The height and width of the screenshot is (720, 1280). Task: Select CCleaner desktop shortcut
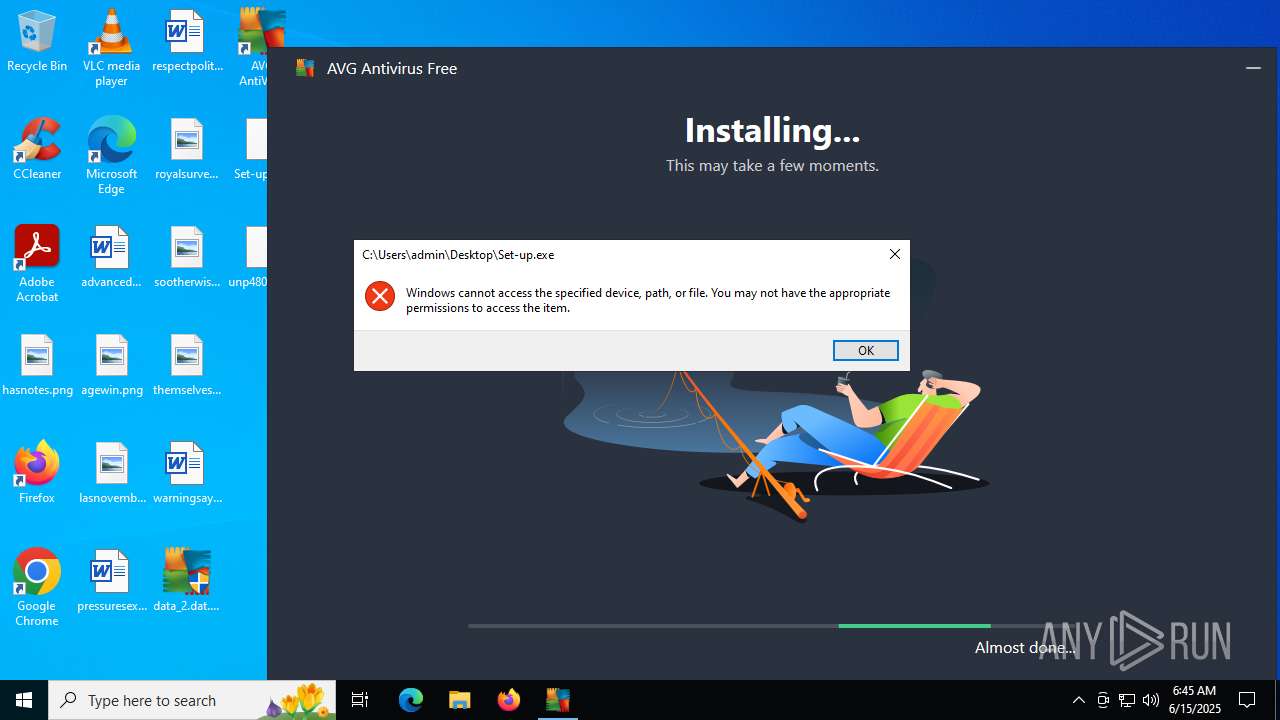point(37,150)
